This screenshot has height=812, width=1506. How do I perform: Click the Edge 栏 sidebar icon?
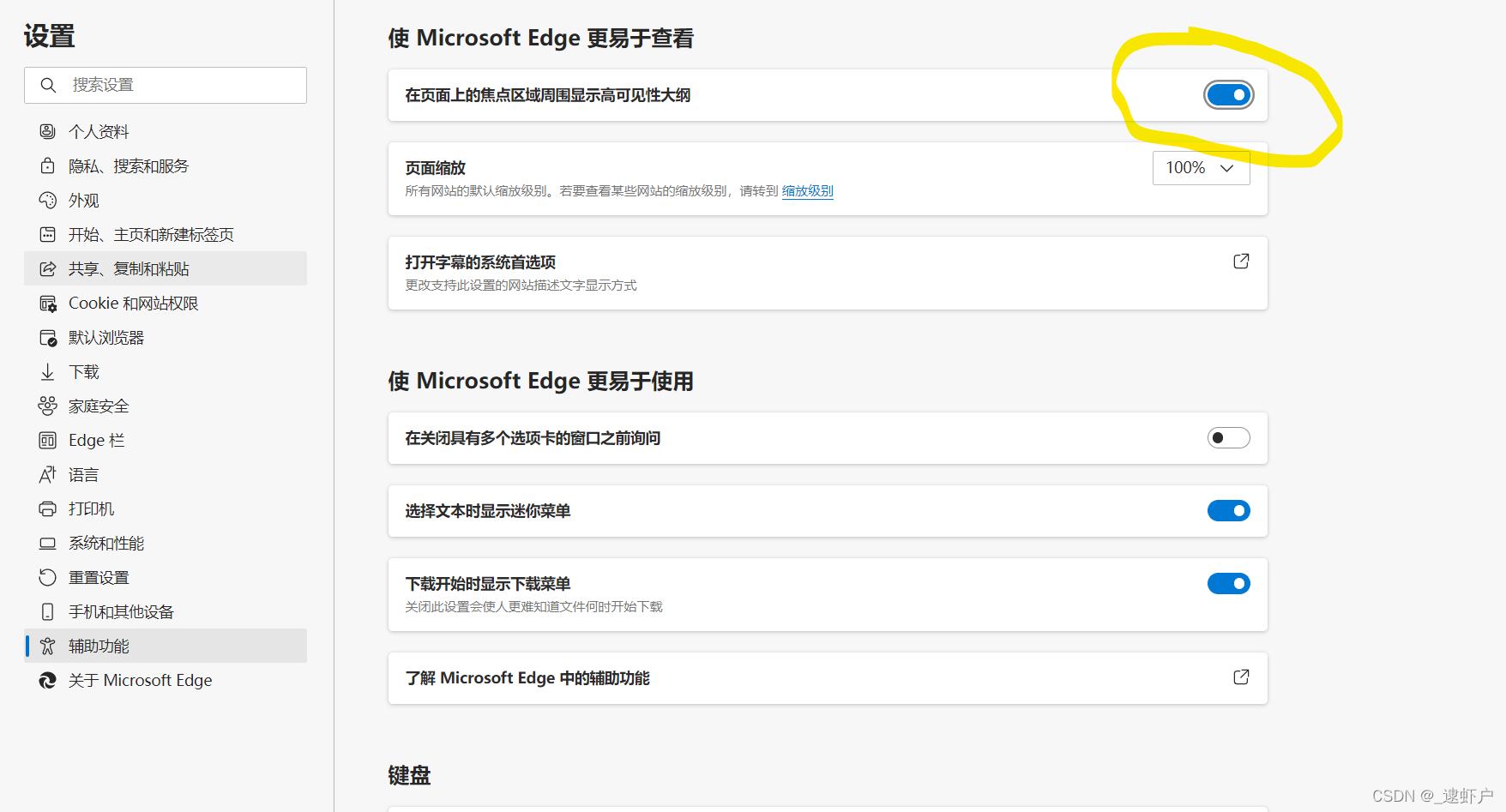[x=48, y=440]
